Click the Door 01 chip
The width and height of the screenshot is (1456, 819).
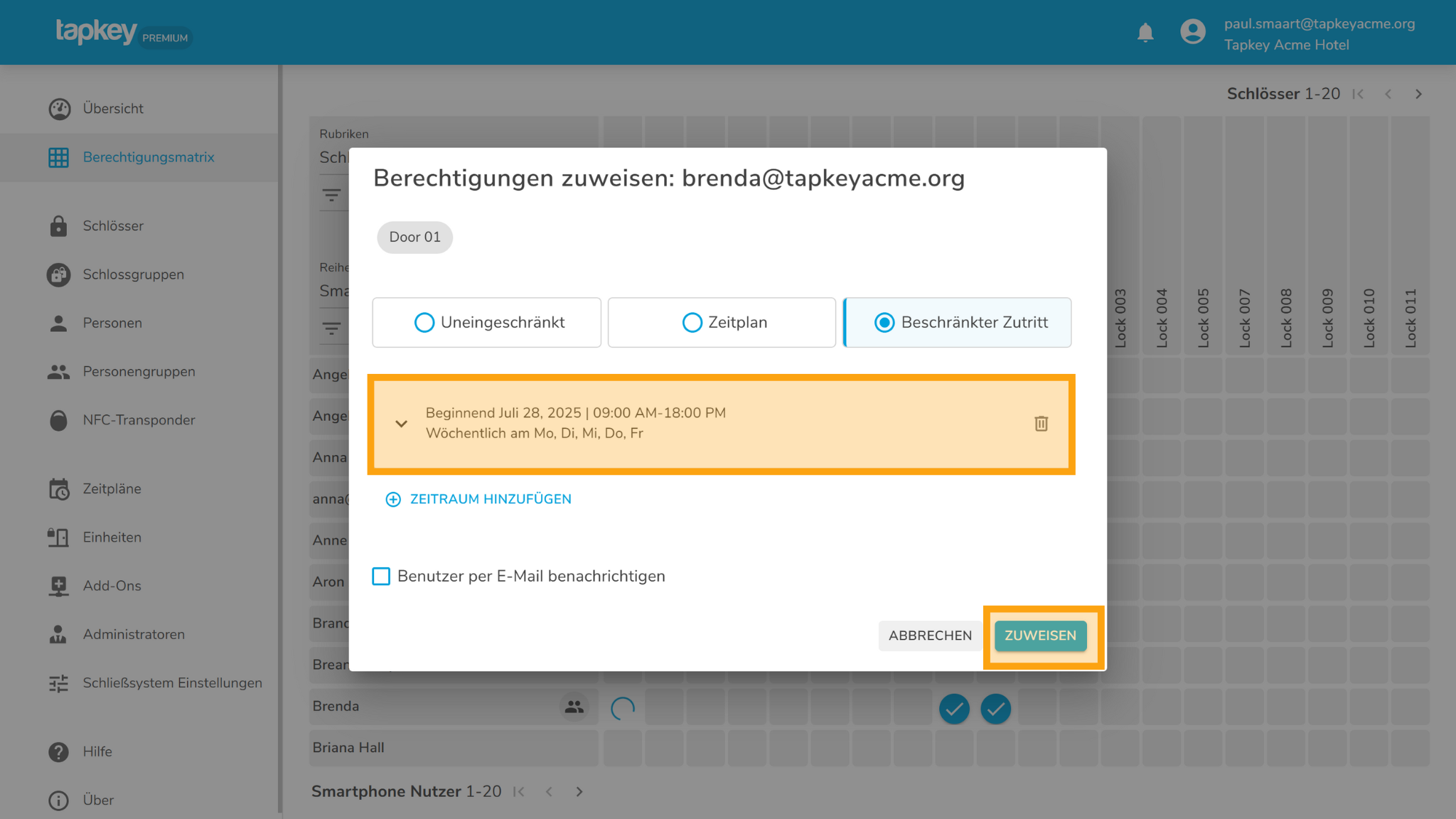414,237
